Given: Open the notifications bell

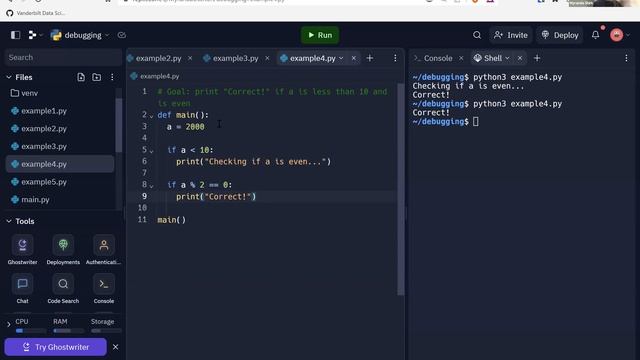Looking at the screenshot, I should click(x=596, y=35).
